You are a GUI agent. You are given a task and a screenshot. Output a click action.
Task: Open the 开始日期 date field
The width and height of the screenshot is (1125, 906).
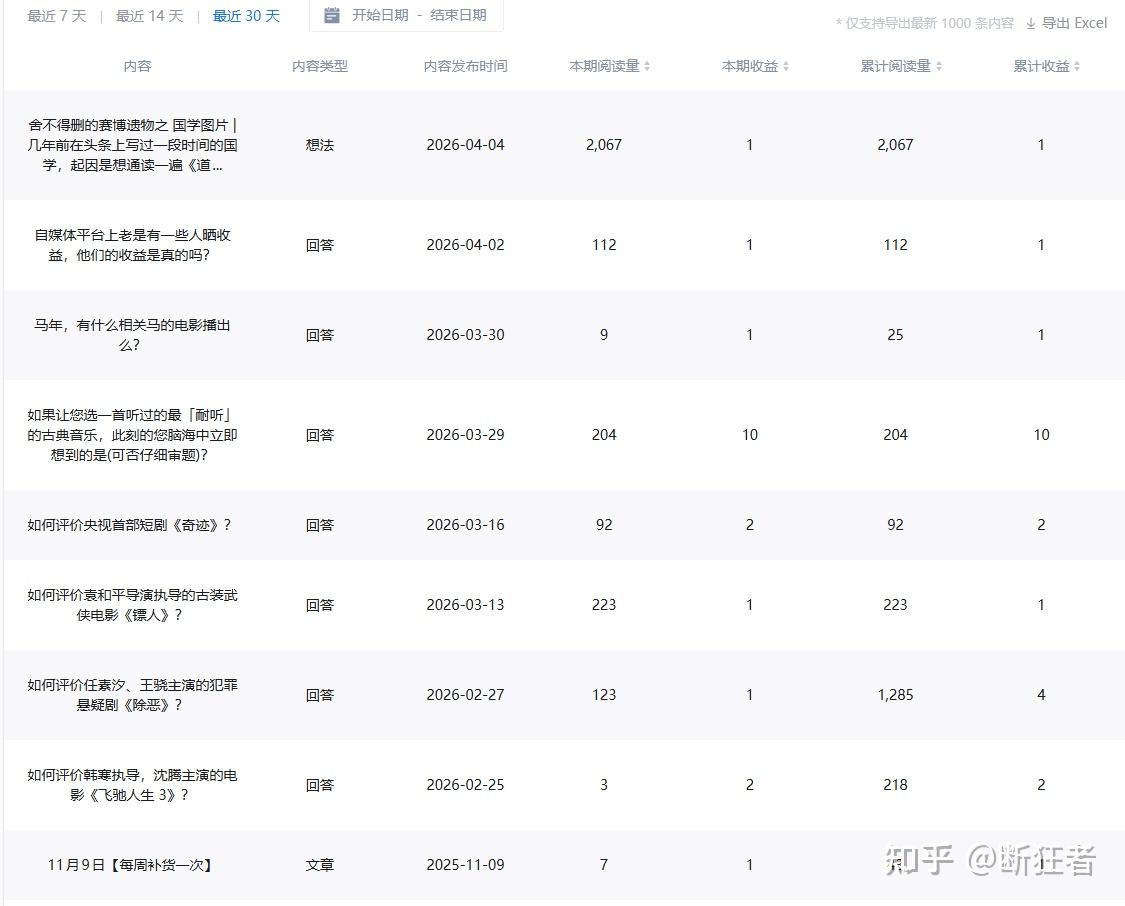coord(380,15)
